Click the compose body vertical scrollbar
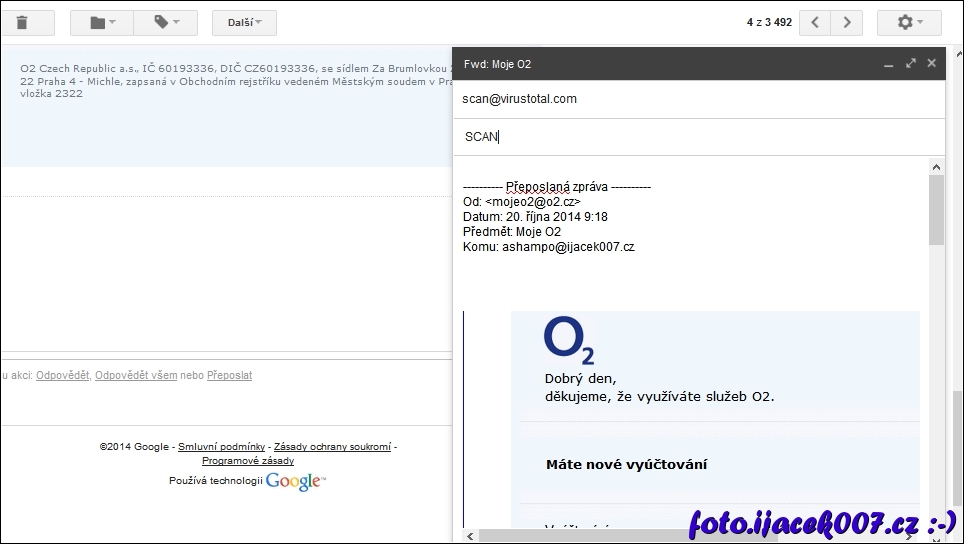The width and height of the screenshot is (964, 544). (936, 210)
